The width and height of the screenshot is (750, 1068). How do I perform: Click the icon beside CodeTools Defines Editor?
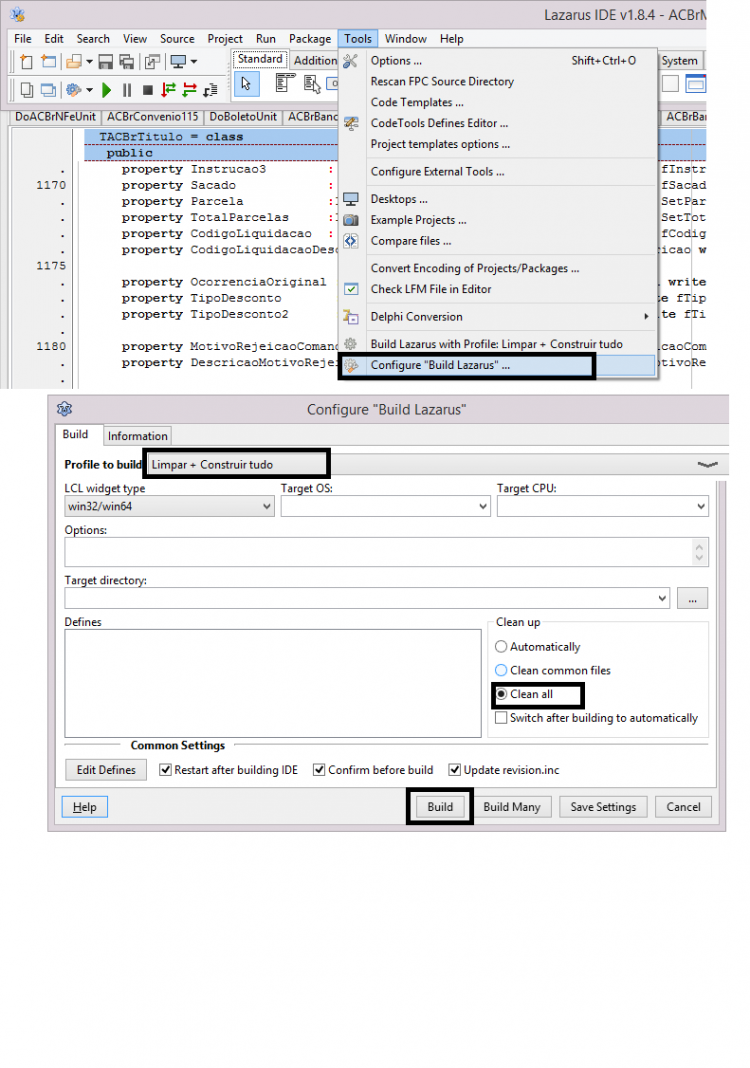click(351, 123)
